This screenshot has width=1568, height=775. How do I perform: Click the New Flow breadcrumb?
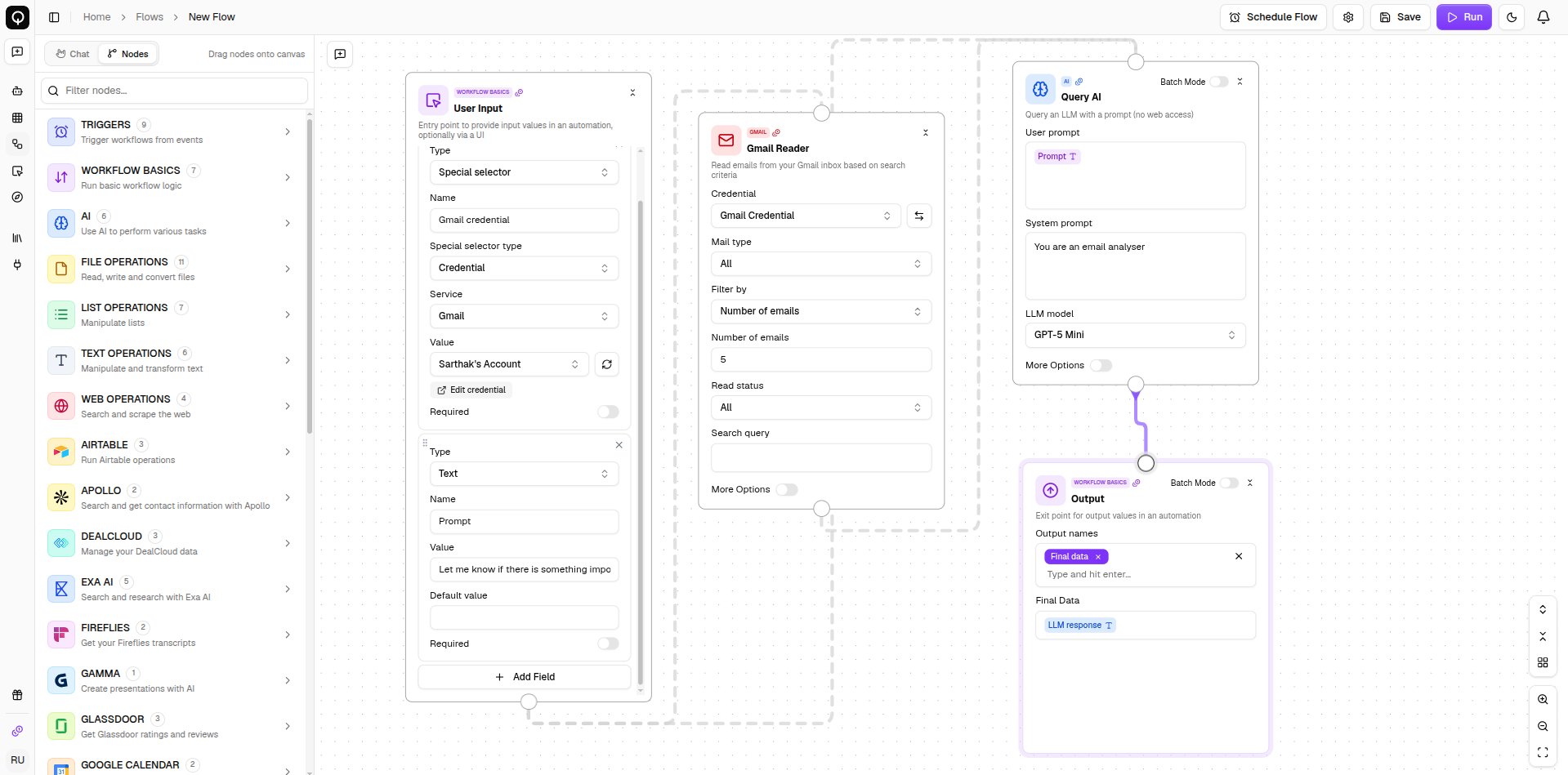(x=212, y=17)
